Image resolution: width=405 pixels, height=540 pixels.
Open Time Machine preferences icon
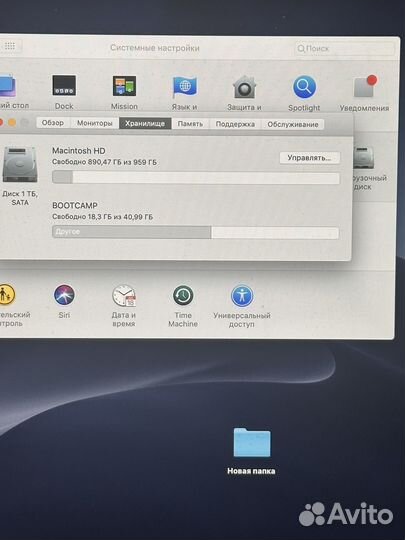183,295
